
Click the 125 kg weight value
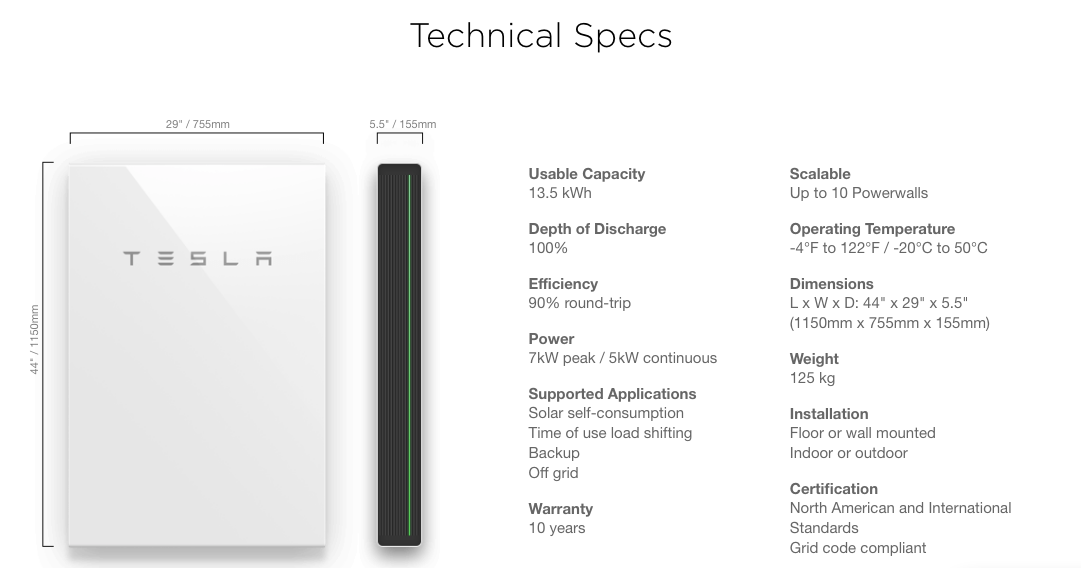[x=812, y=378]
